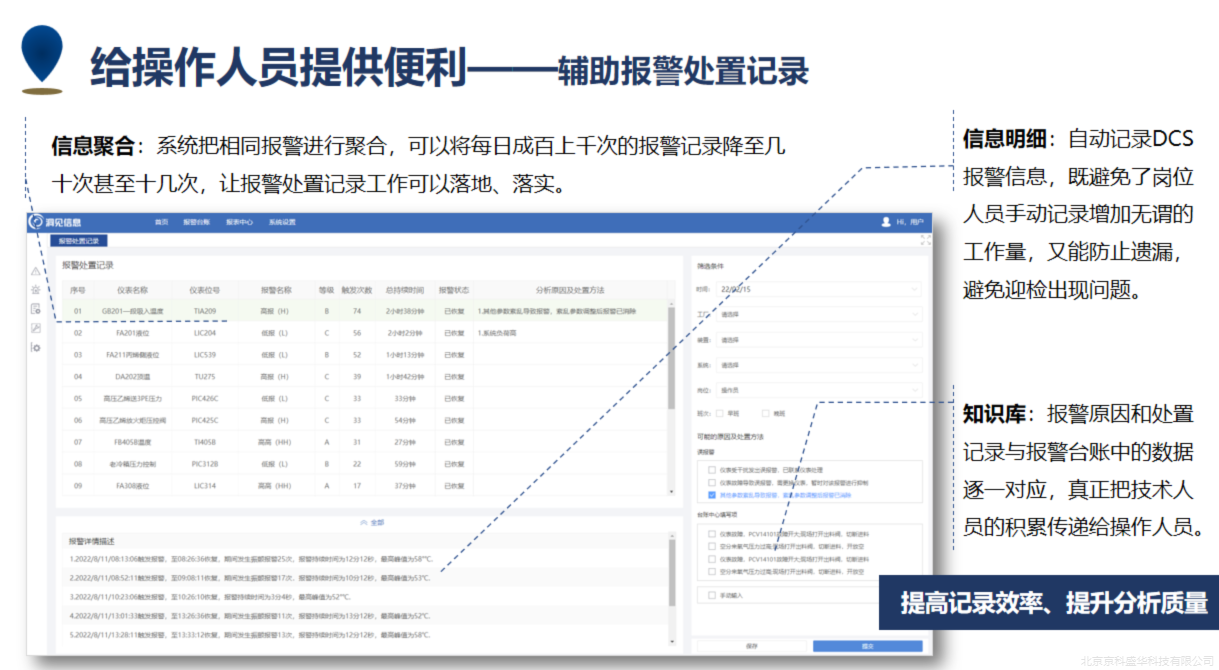1219x670 pixels.
Task: Click the 提交 button
Action: (867, 646)
